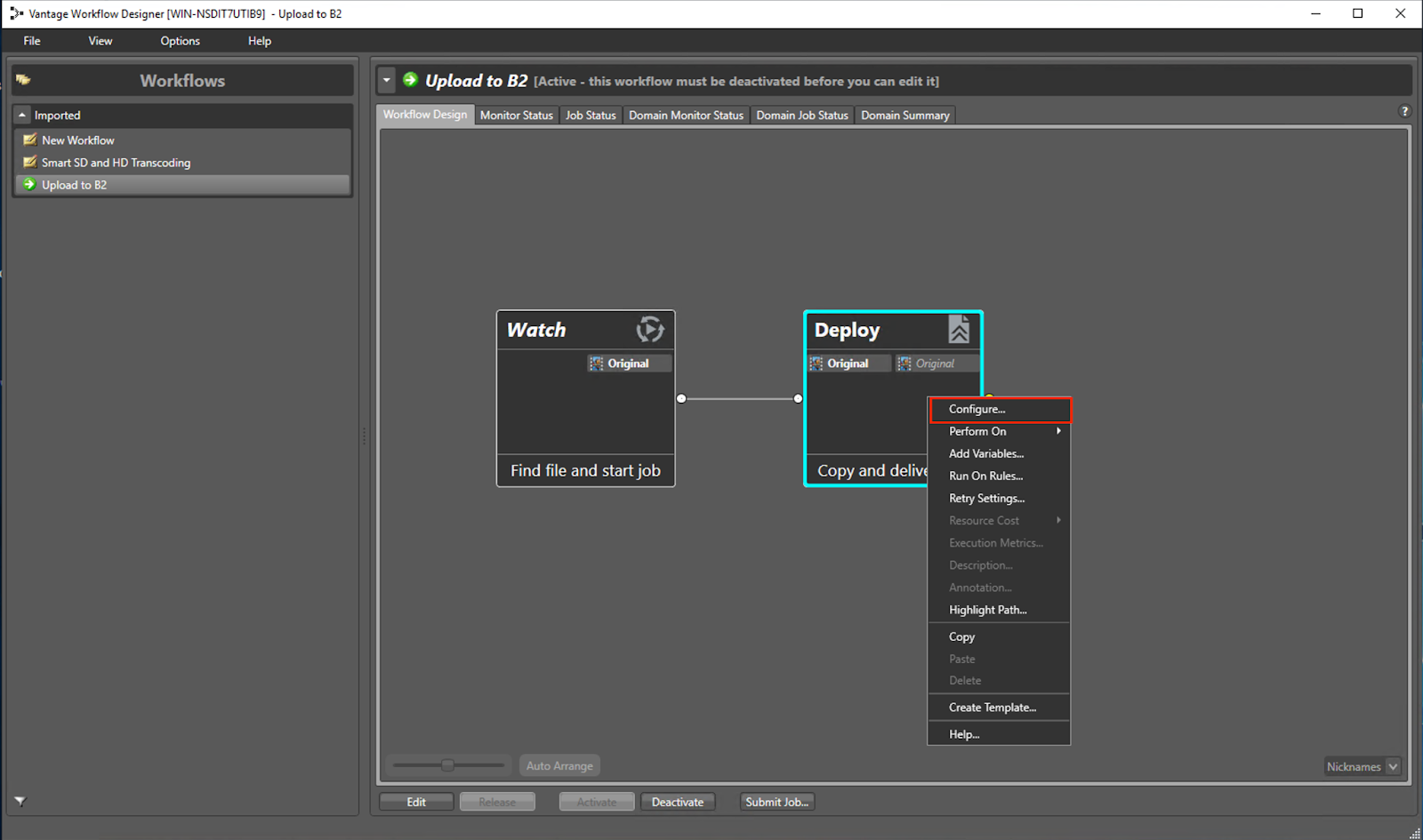Click the Release button

[497, 802]
